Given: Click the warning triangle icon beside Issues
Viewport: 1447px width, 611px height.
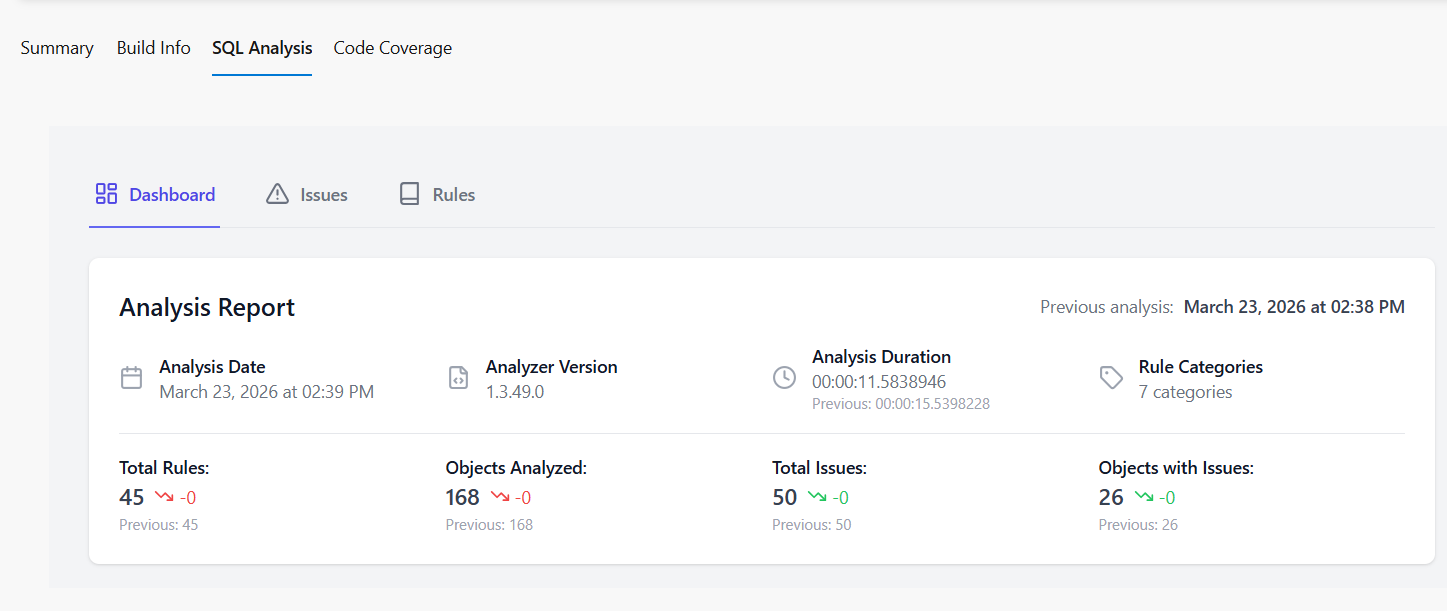Looking at the screenshot, I should (277, 194).
